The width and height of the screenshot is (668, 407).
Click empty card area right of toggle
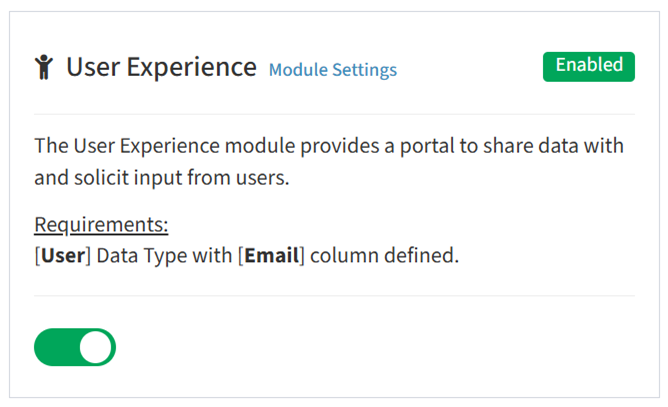[x=375, y=347]
